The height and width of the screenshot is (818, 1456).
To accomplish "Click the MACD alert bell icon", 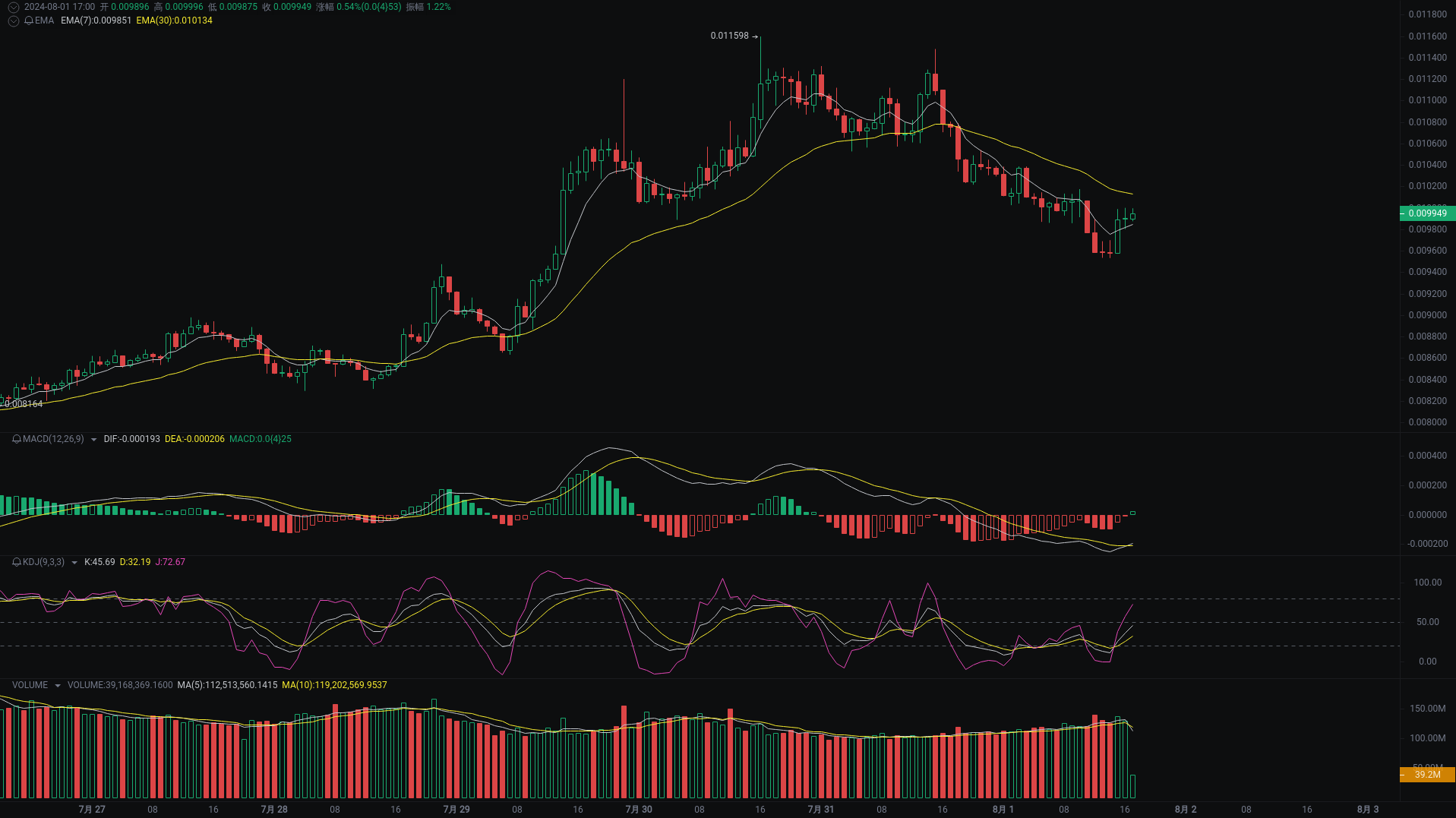I will click(17, 439).
